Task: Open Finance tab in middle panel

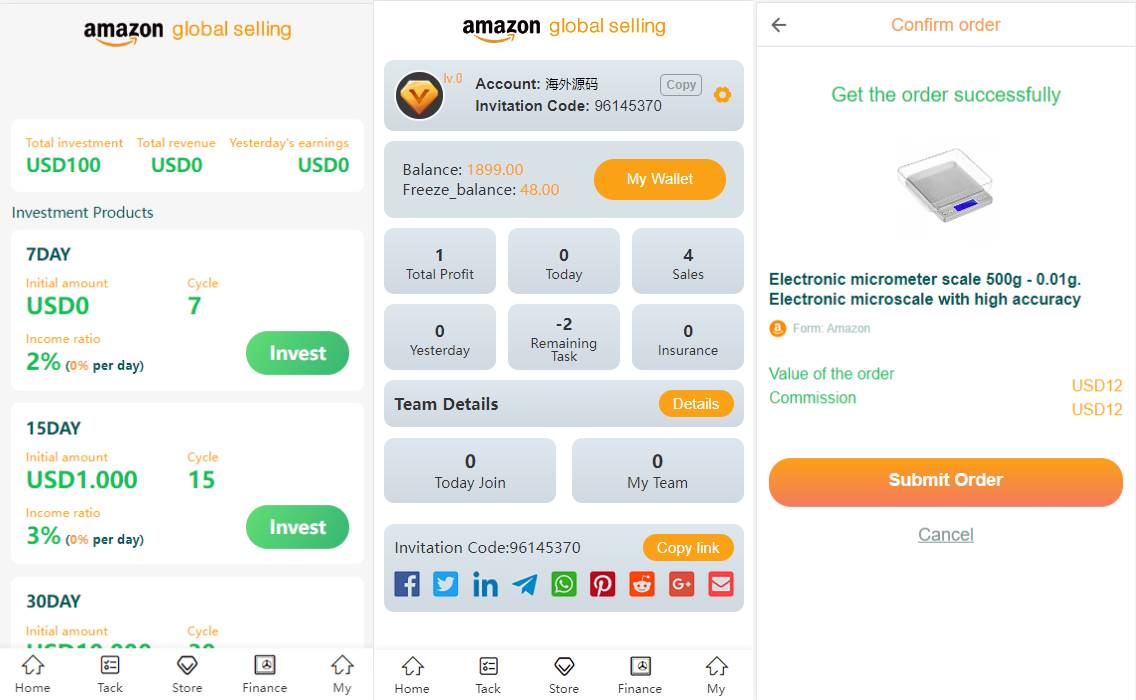Action: click(640, 675)
